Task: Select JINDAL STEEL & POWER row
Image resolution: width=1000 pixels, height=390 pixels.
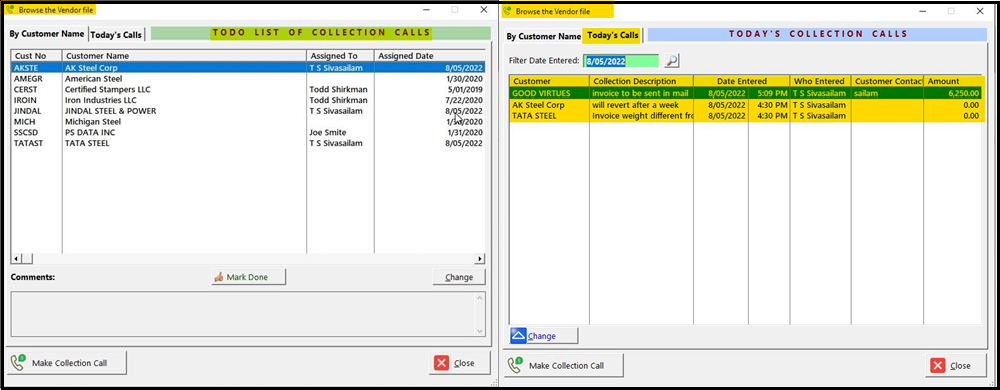Action: 248,111
